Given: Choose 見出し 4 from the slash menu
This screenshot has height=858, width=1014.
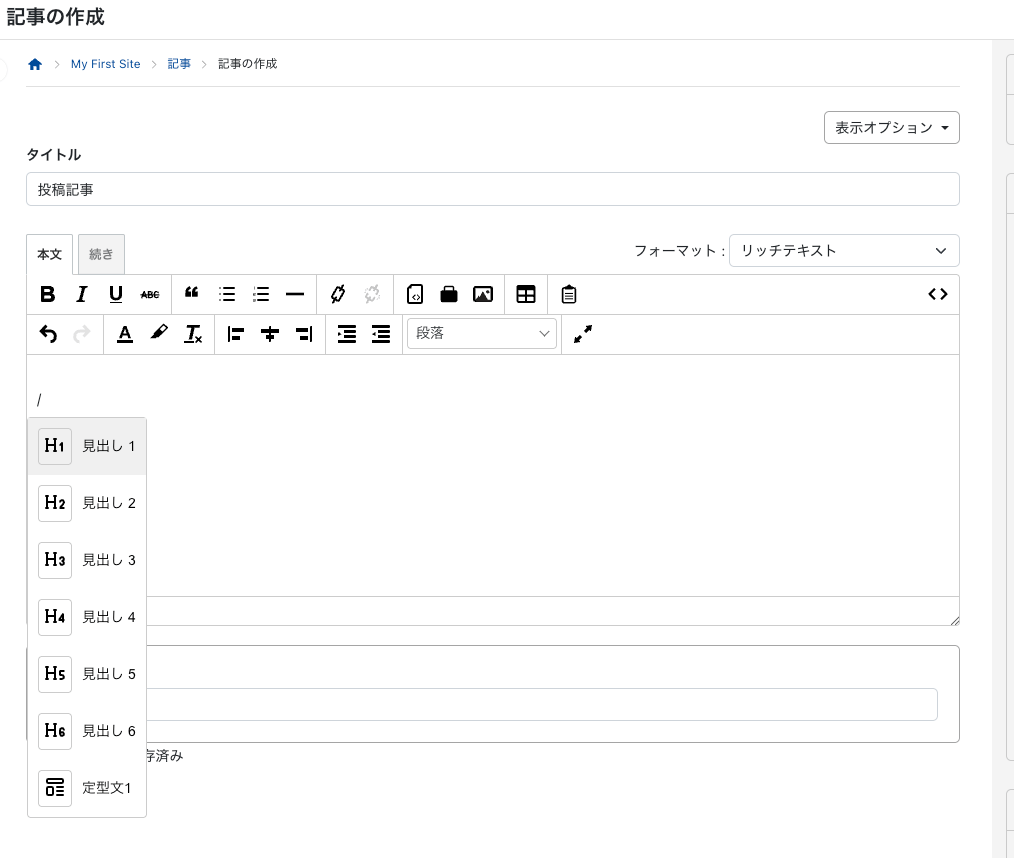Looking at the screenshot, I should click(x=87, y=617).
